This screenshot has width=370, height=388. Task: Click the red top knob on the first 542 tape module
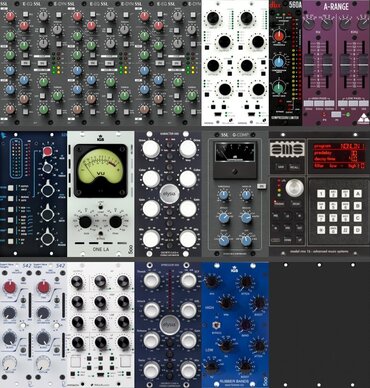click(x=9, y=287)
